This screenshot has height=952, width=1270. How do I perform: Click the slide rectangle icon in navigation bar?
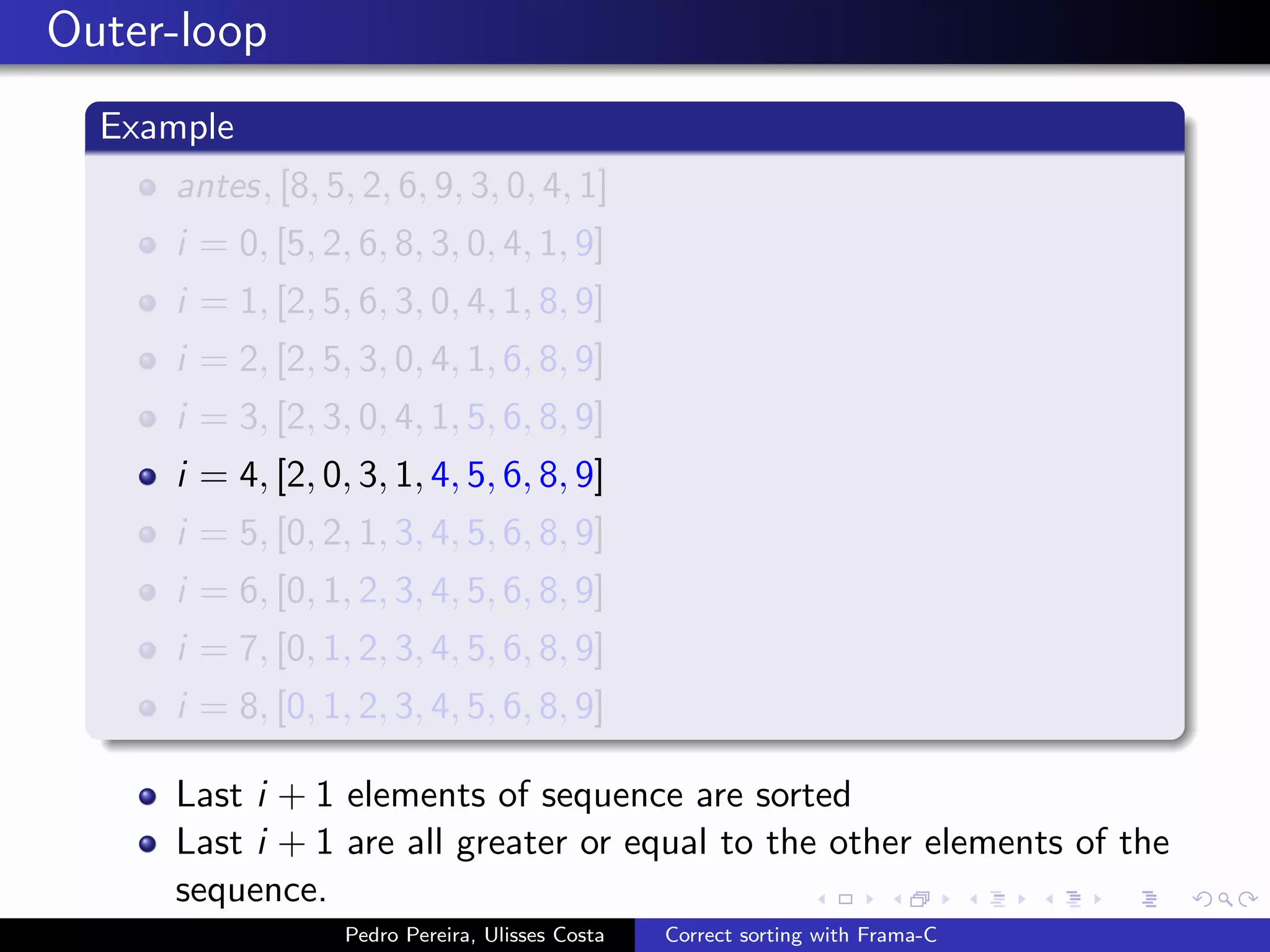pyautogui.click(x=845, y=899)
